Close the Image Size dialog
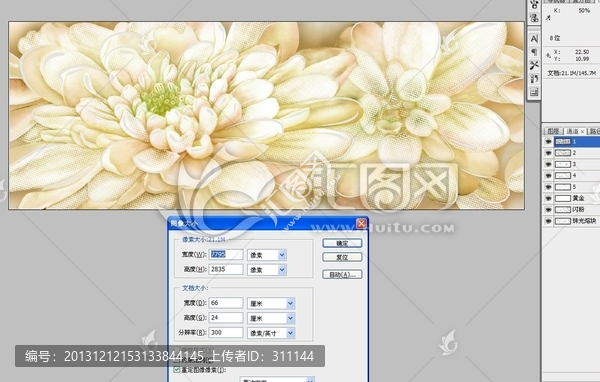 (361, 224)
